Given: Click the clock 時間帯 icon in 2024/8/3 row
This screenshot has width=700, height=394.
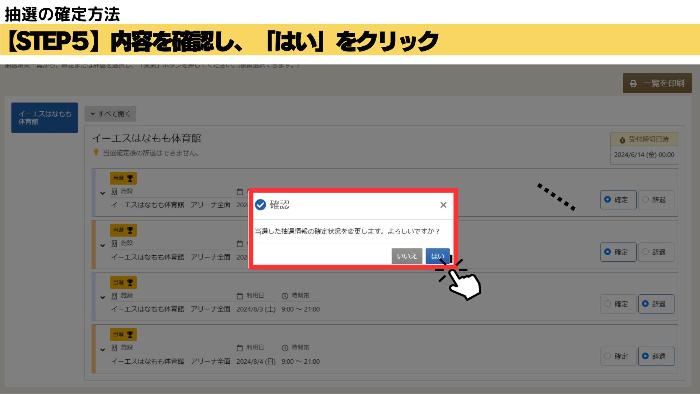Looking at the screenshot, I should (x=285, y=296).
